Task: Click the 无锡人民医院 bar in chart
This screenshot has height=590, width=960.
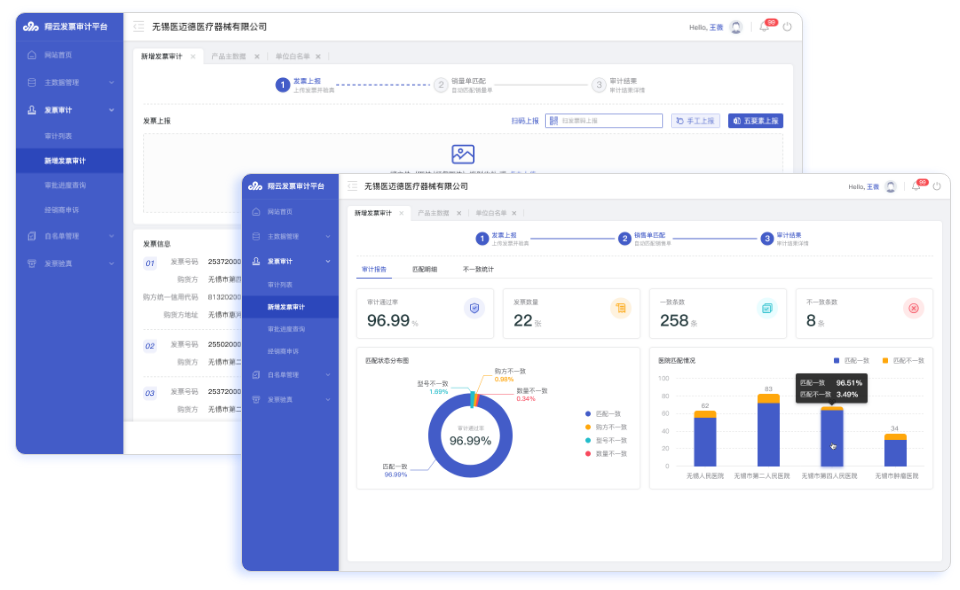Action: coord(705,439)
